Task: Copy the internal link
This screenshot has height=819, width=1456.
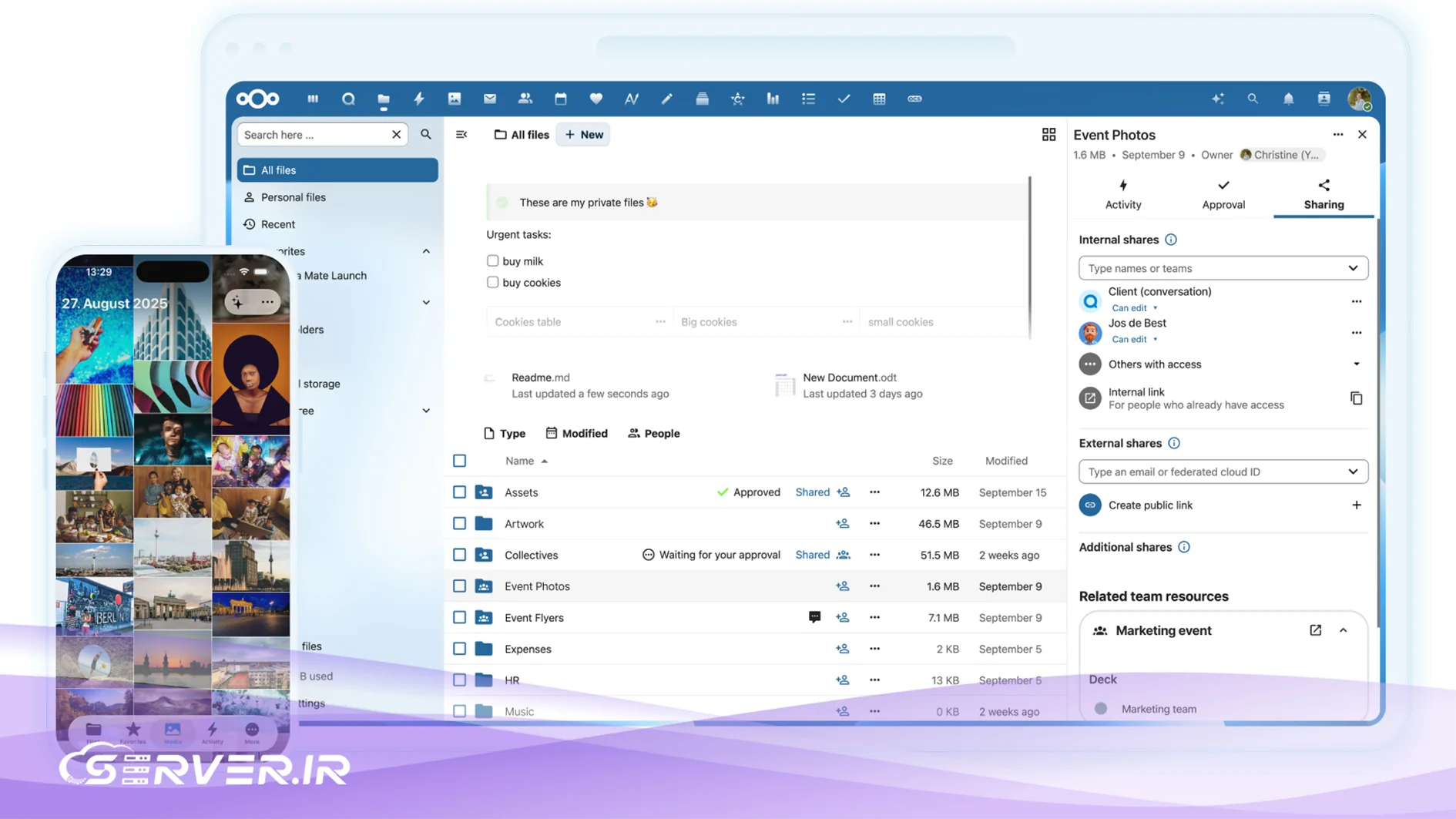Action: (1357, 398)
